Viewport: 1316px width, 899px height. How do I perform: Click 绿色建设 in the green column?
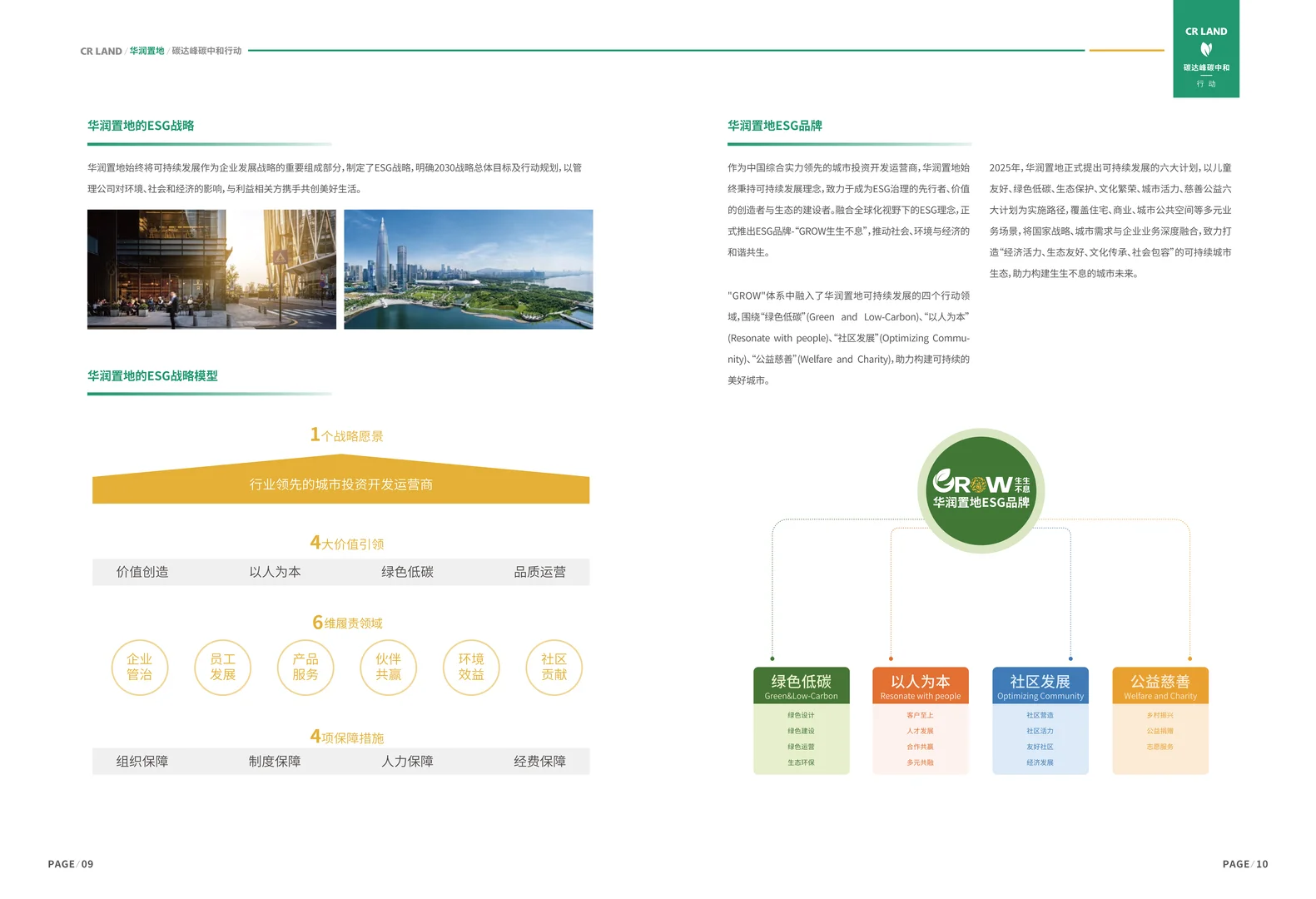tap(801, 731)
